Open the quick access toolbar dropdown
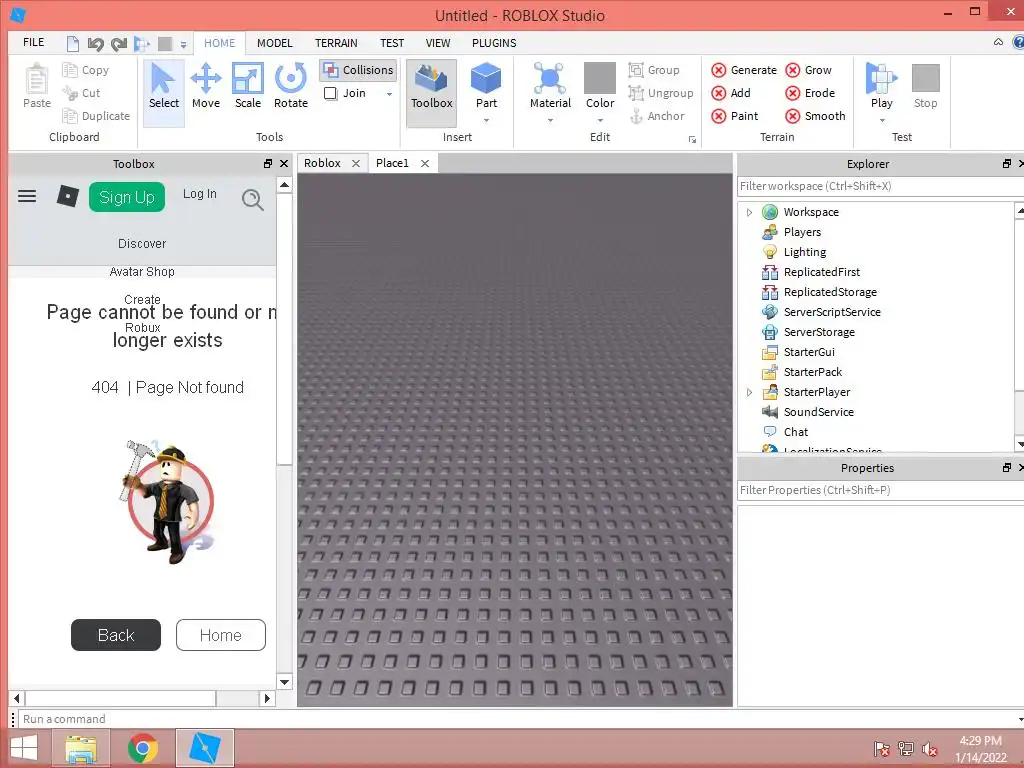Image resolution: width=1024 pixels, height=768 pixels. pos(184,44)
